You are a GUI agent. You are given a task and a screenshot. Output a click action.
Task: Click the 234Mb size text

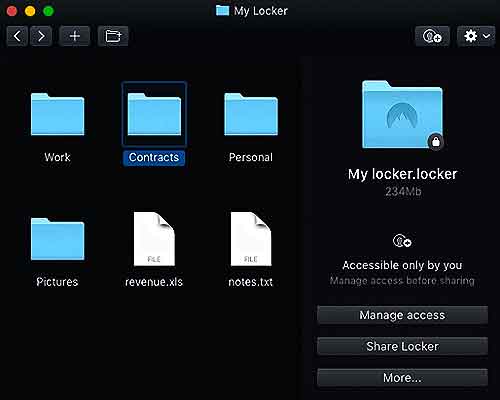click(x=403, y=192)
